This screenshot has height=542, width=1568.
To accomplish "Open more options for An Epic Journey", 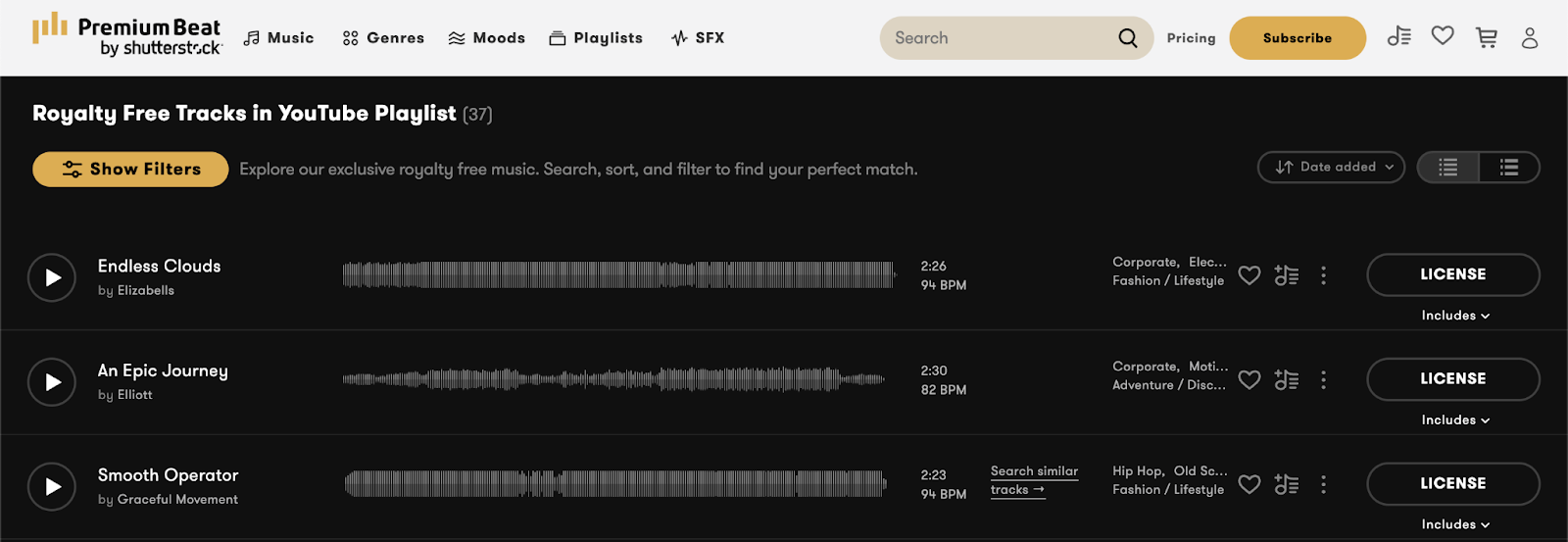I will pos(1324,379).
